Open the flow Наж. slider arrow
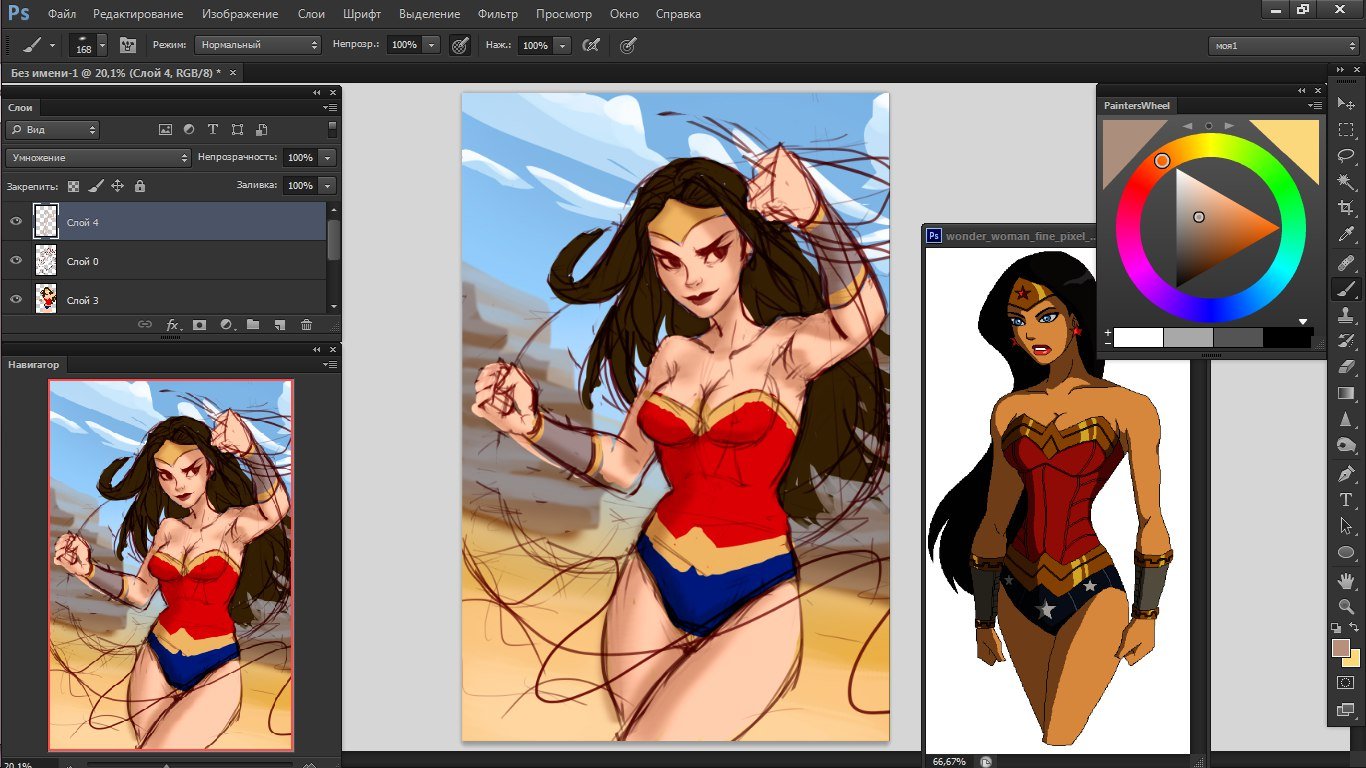 click(x=562, y=45)
